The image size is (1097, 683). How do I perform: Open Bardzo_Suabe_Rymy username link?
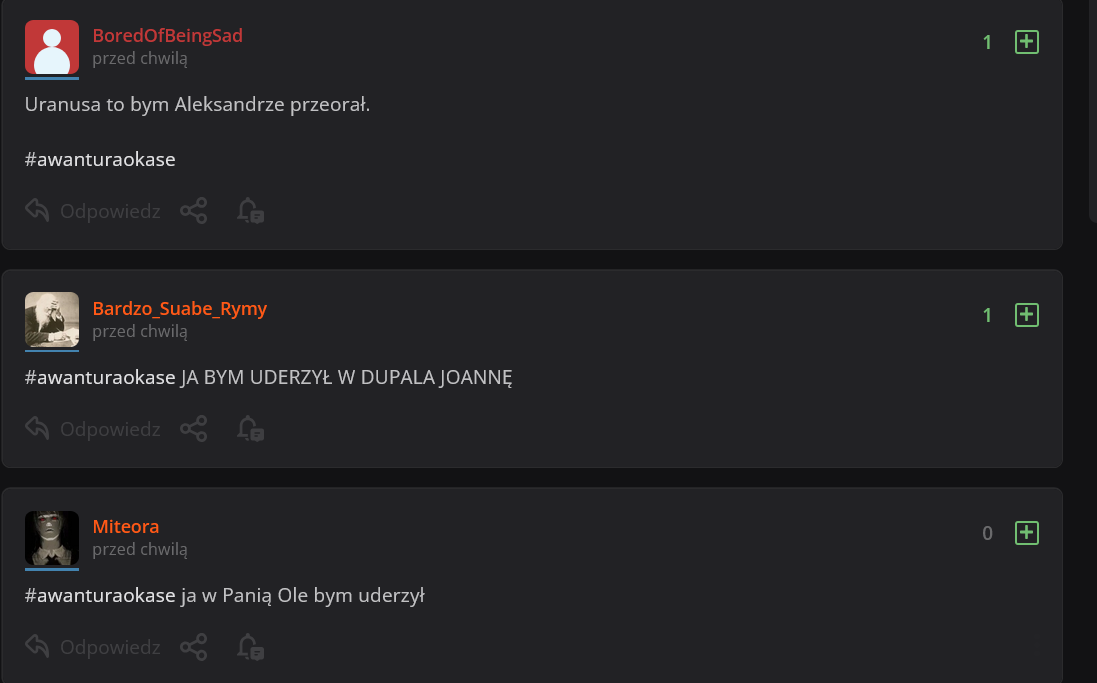coord(180,309)
